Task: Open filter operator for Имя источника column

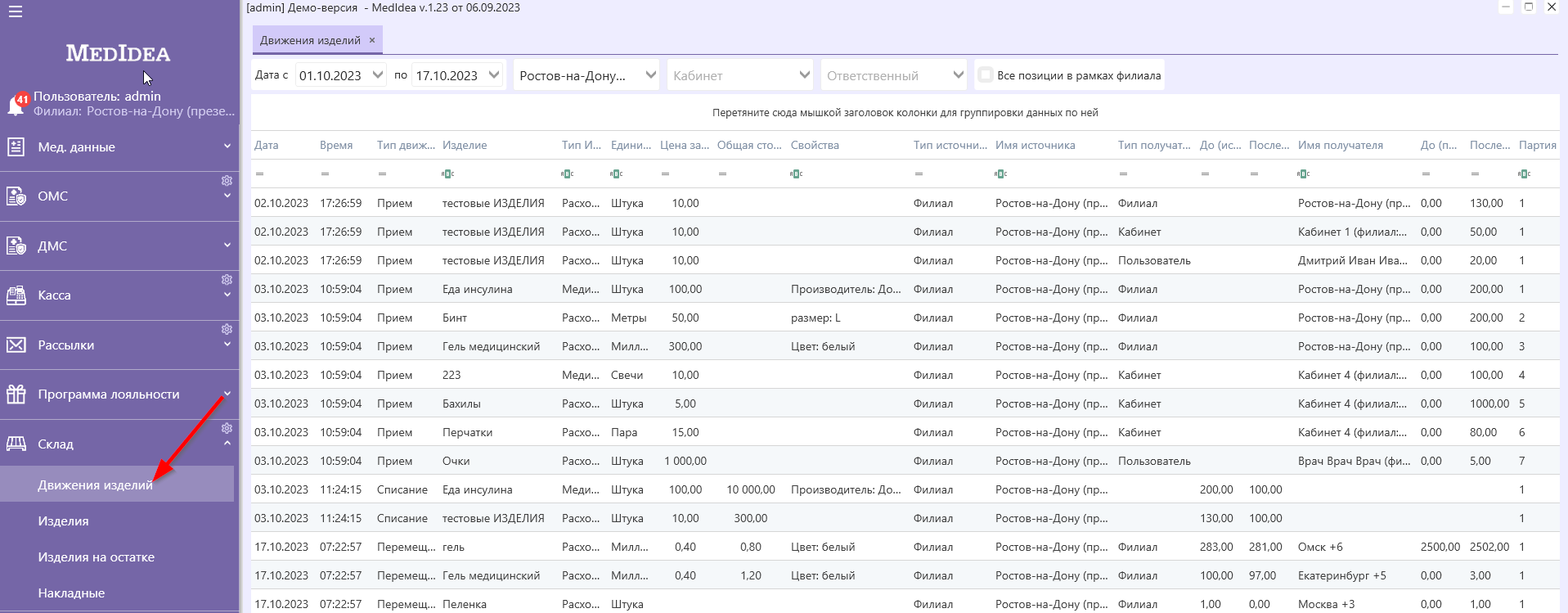Action: click(x=1000, y=174)
